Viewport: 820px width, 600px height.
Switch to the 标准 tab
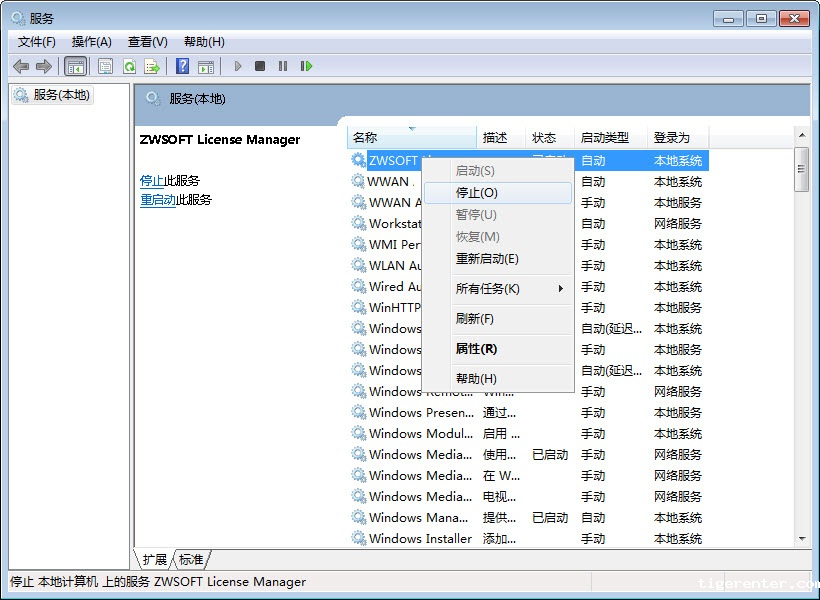click(191, 560)
